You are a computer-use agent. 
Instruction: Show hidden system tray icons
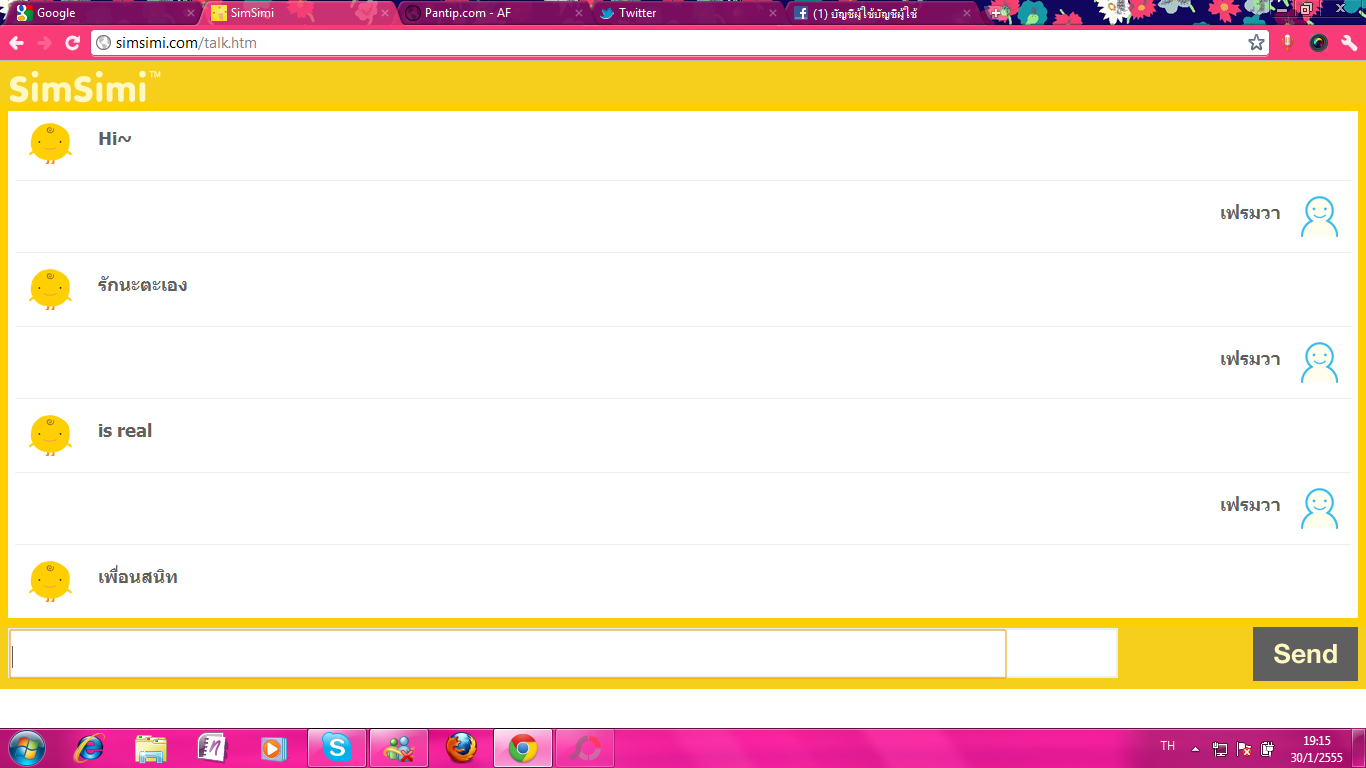point(1195,748)
